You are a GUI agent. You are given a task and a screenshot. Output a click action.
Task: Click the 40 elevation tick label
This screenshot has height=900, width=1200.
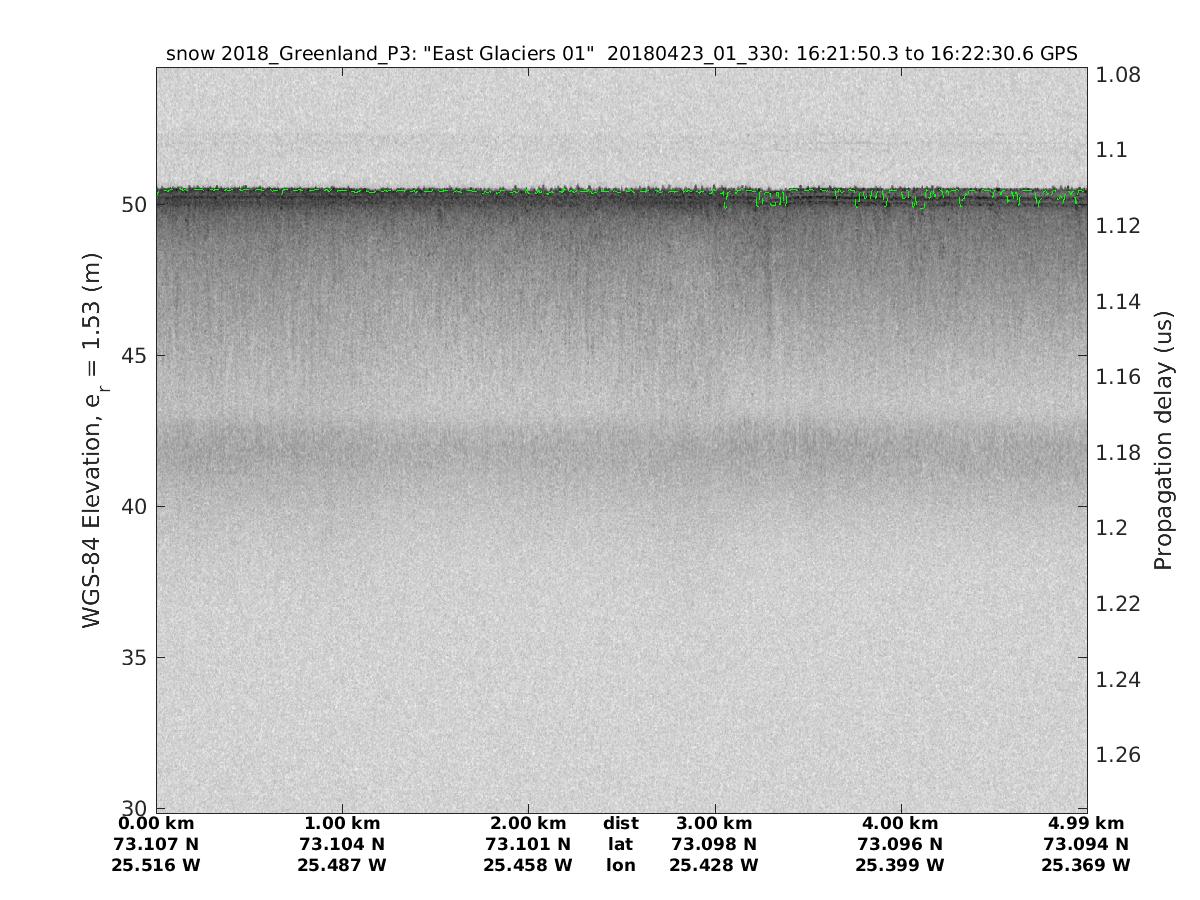click(x=133, y=507)
